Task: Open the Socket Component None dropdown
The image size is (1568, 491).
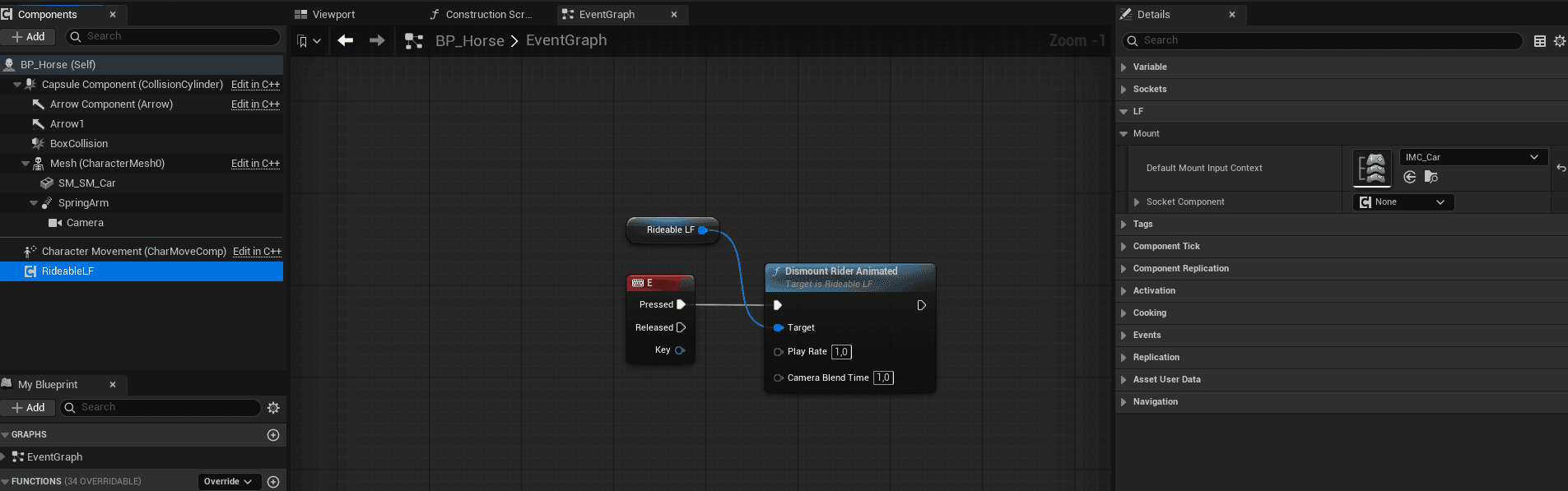Action: 1403,202
